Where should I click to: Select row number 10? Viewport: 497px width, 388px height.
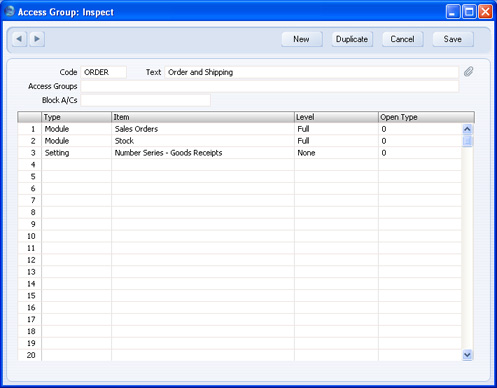click(30, 236)
